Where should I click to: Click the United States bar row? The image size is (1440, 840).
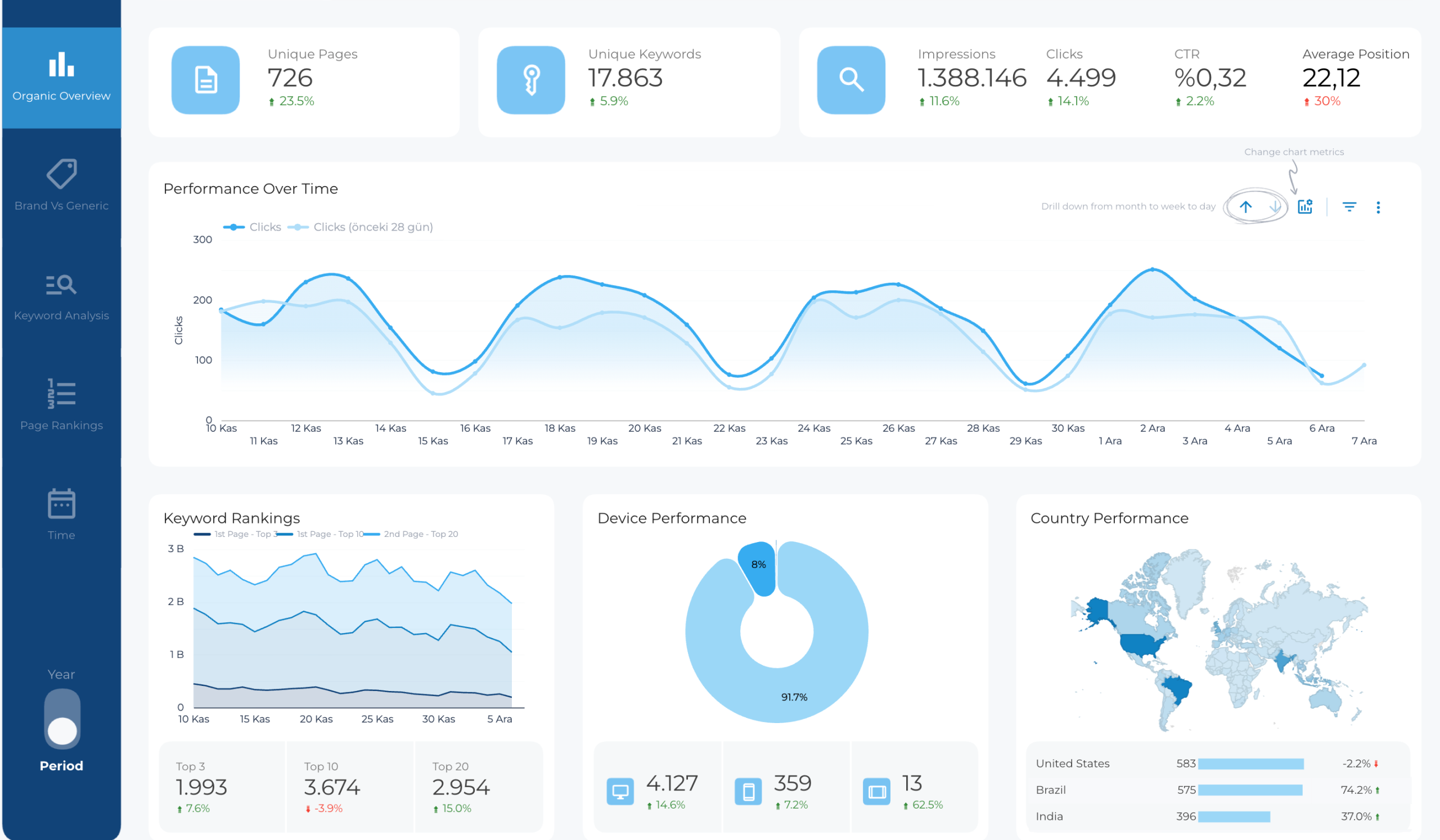click(x=1250, y=764)
